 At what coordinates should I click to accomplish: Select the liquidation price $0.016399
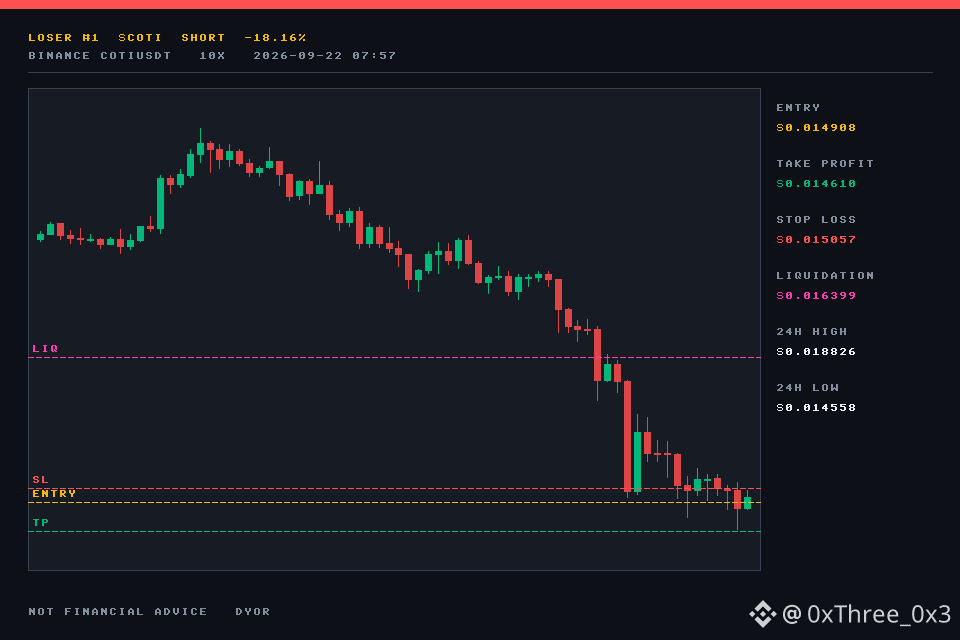(x=816, y=296)
